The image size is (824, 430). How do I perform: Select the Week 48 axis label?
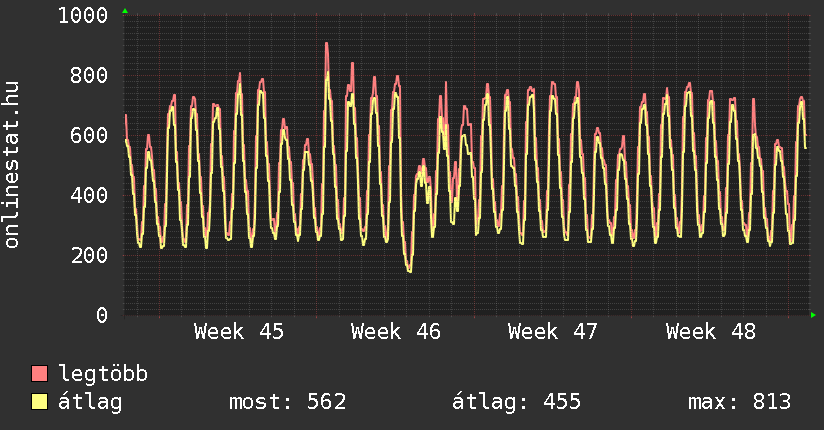point(711,332)
